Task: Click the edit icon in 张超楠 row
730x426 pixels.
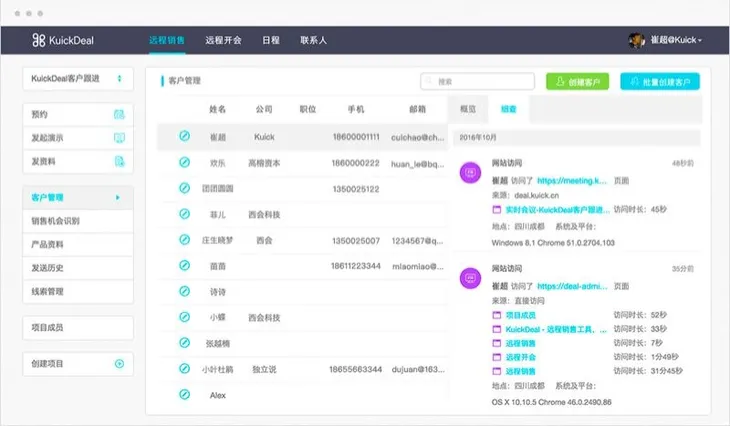Action: tap(184, 343)
